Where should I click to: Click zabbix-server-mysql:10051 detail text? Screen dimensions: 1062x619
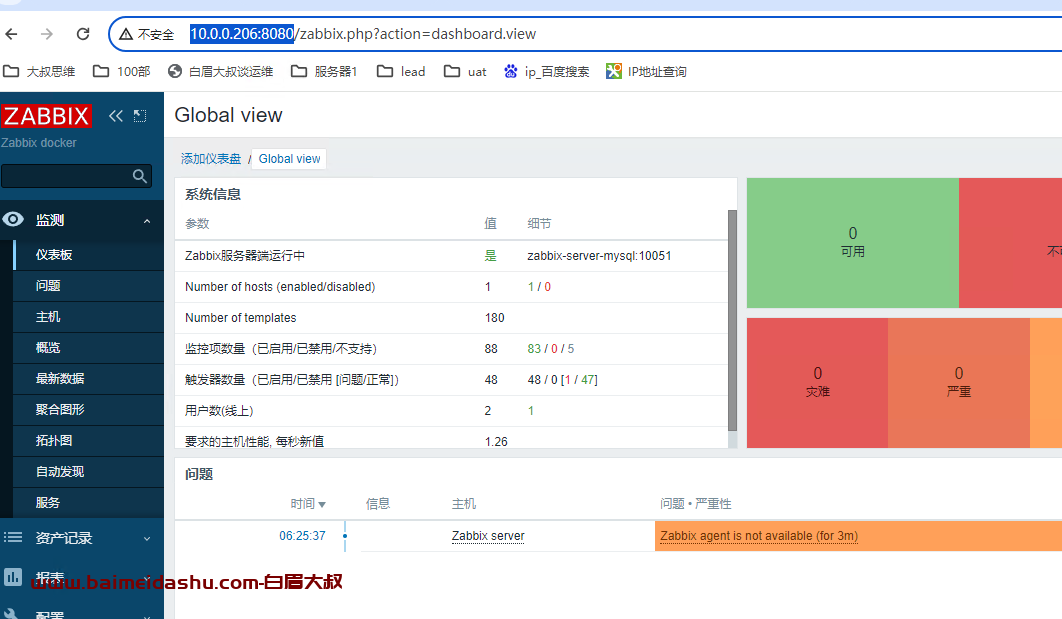tap(599, 255)
